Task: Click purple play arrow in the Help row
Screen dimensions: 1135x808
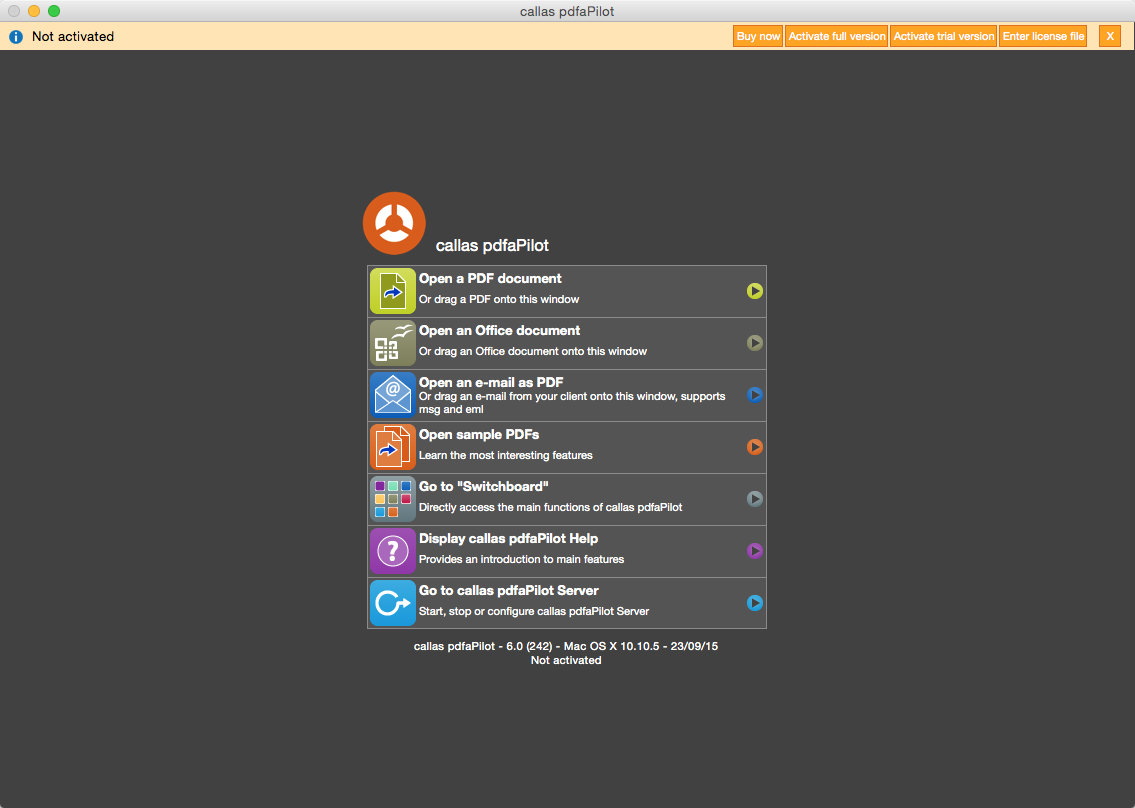Action: [755, 551]
